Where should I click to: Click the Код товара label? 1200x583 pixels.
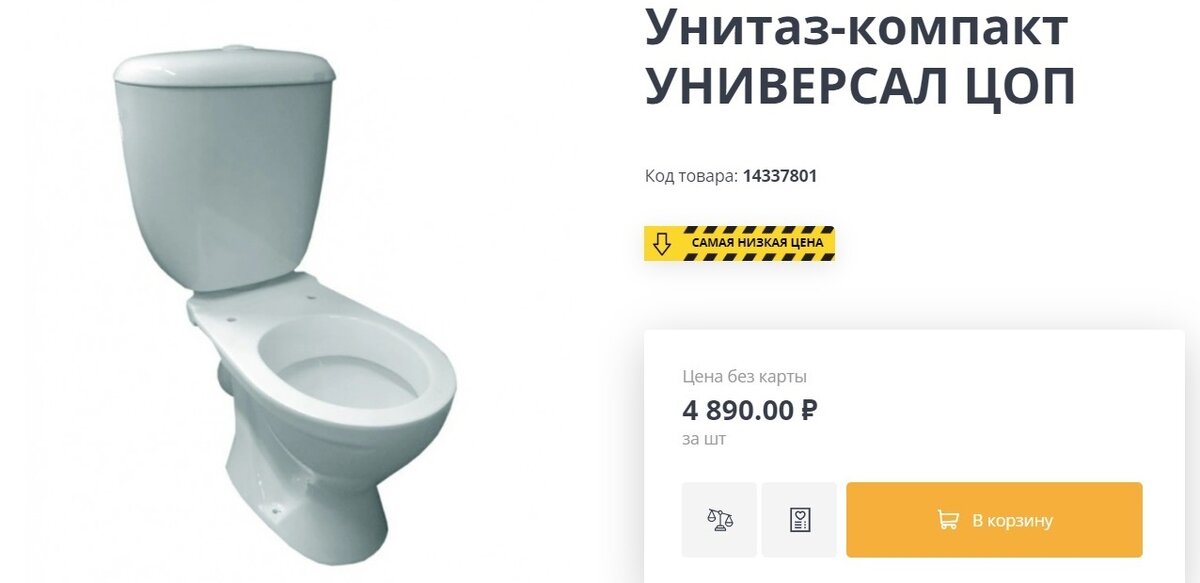[691, 176]
